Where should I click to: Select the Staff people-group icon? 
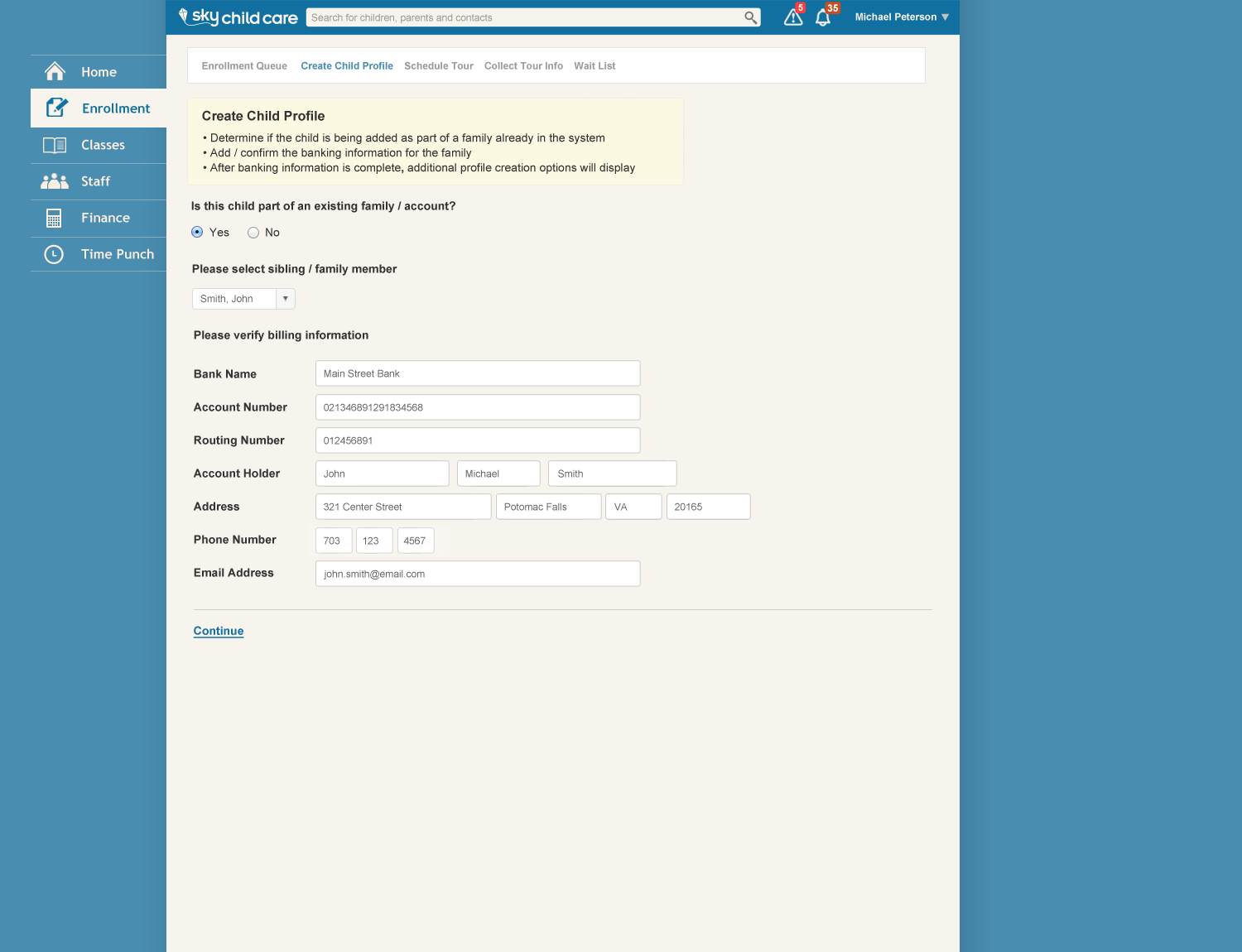(x=55, y=181)
